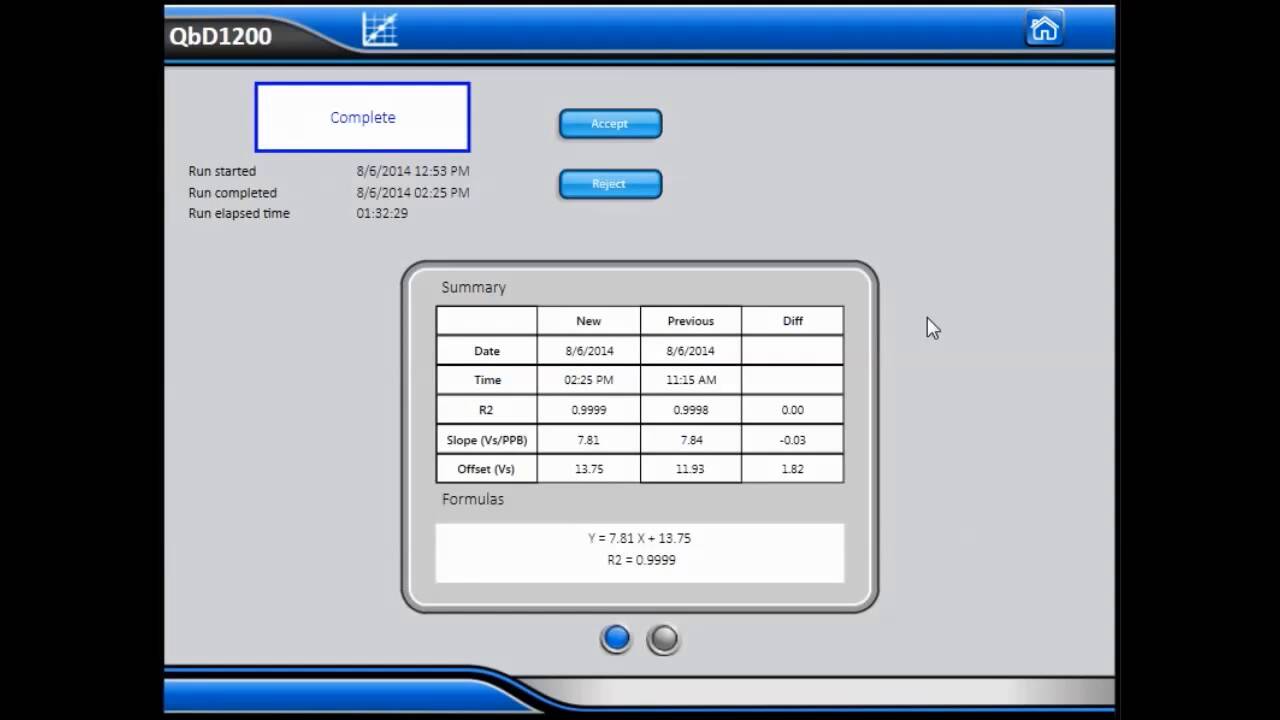Reject the calibration results
The image size is (1280, 720).
(x=610, y=184)
